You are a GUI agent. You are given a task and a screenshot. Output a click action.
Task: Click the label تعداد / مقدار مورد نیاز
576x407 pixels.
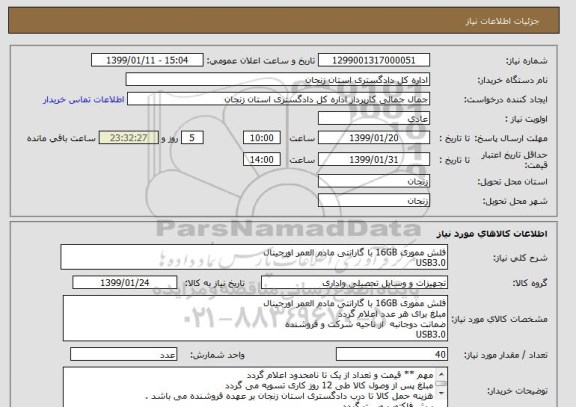pos(505,355)
